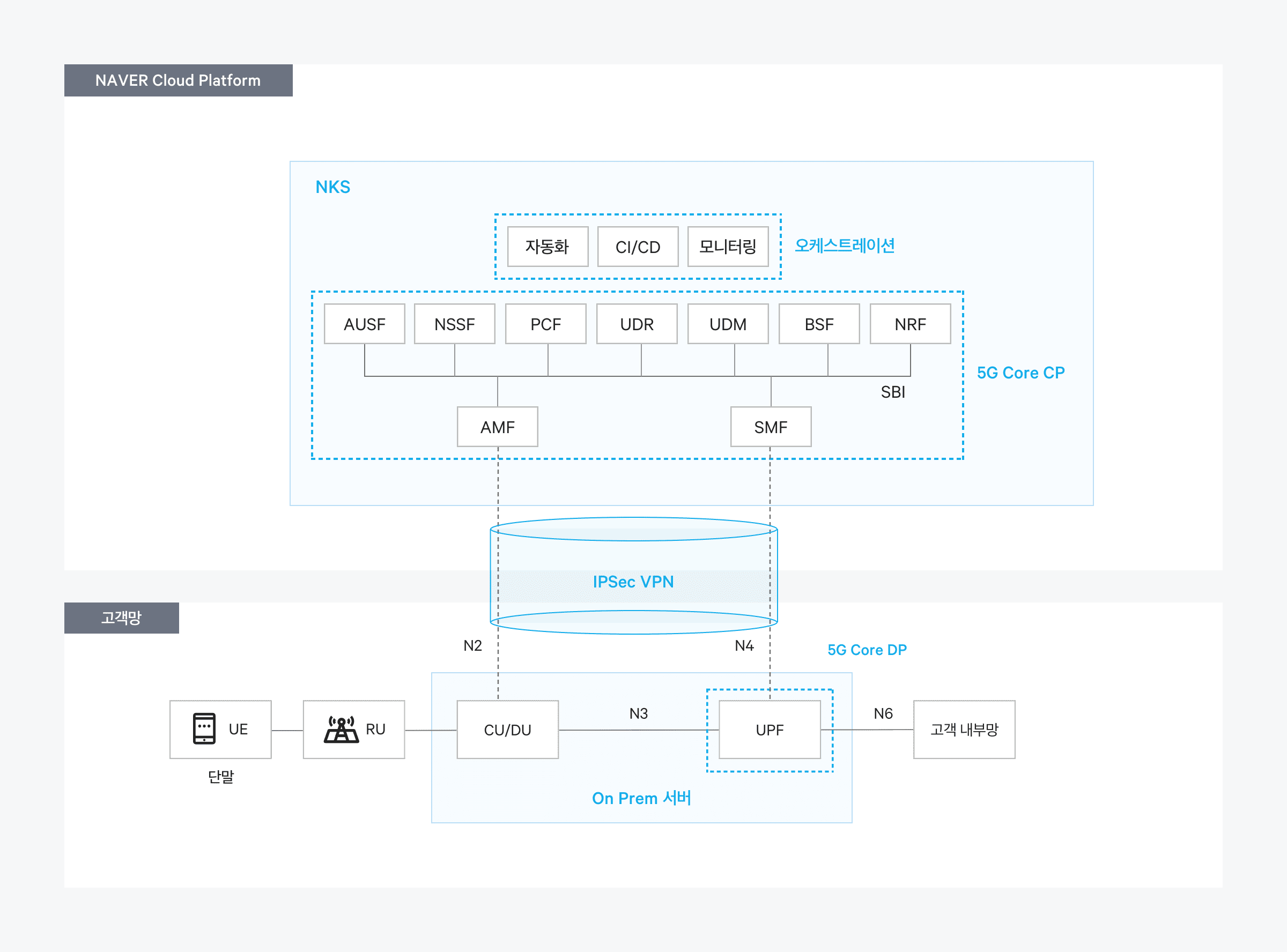This screenshot has height=952, width=1287.
Task: Click the RU radio tower antenna icon
Action: 341,729
